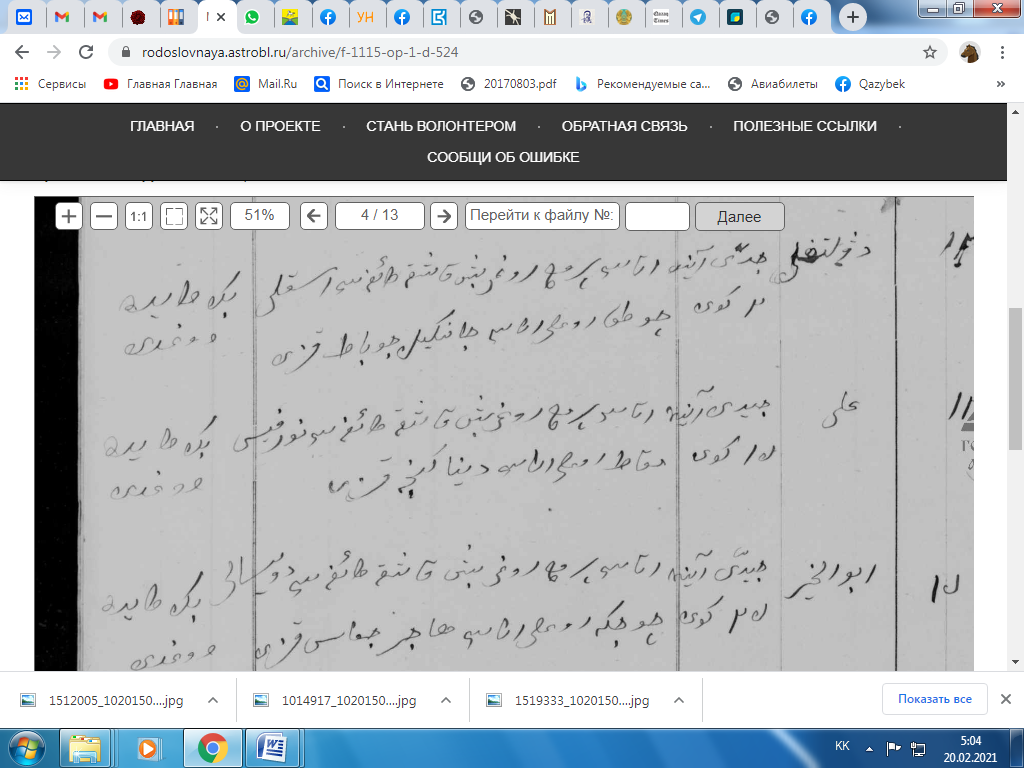Click the Далее button
This screenshot has width=1024, height=768.
coord(739,217)
